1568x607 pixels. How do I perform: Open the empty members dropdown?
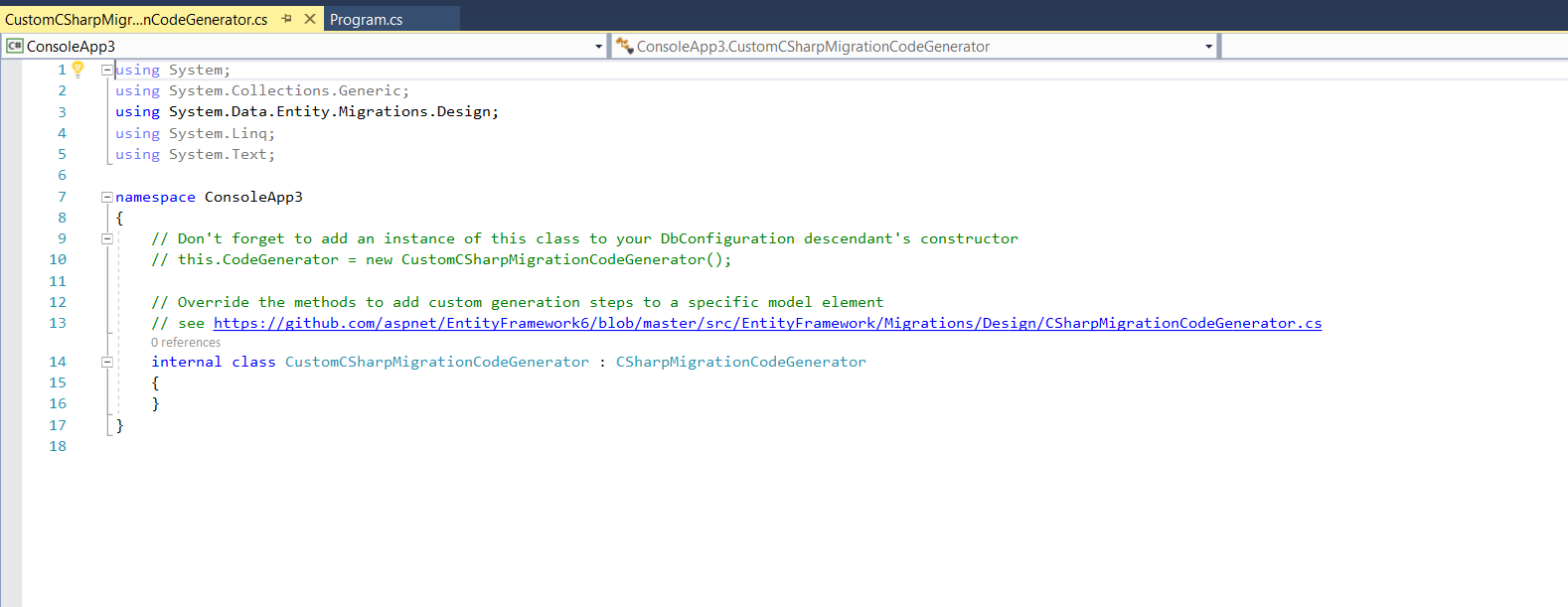[1394, 47]
